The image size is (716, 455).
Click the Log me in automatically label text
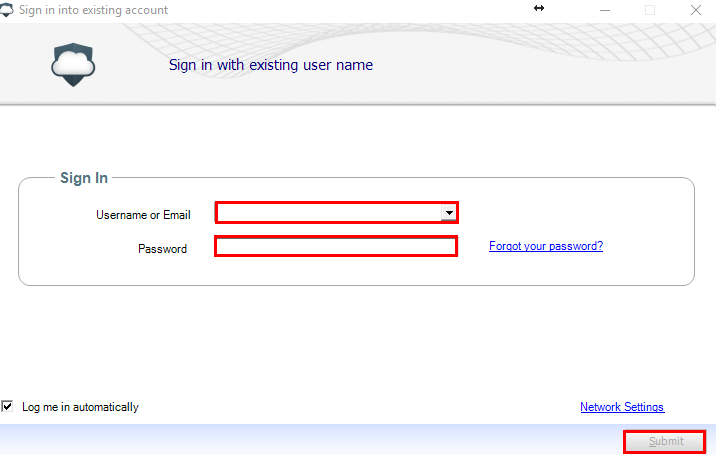[x=80, y=407]
